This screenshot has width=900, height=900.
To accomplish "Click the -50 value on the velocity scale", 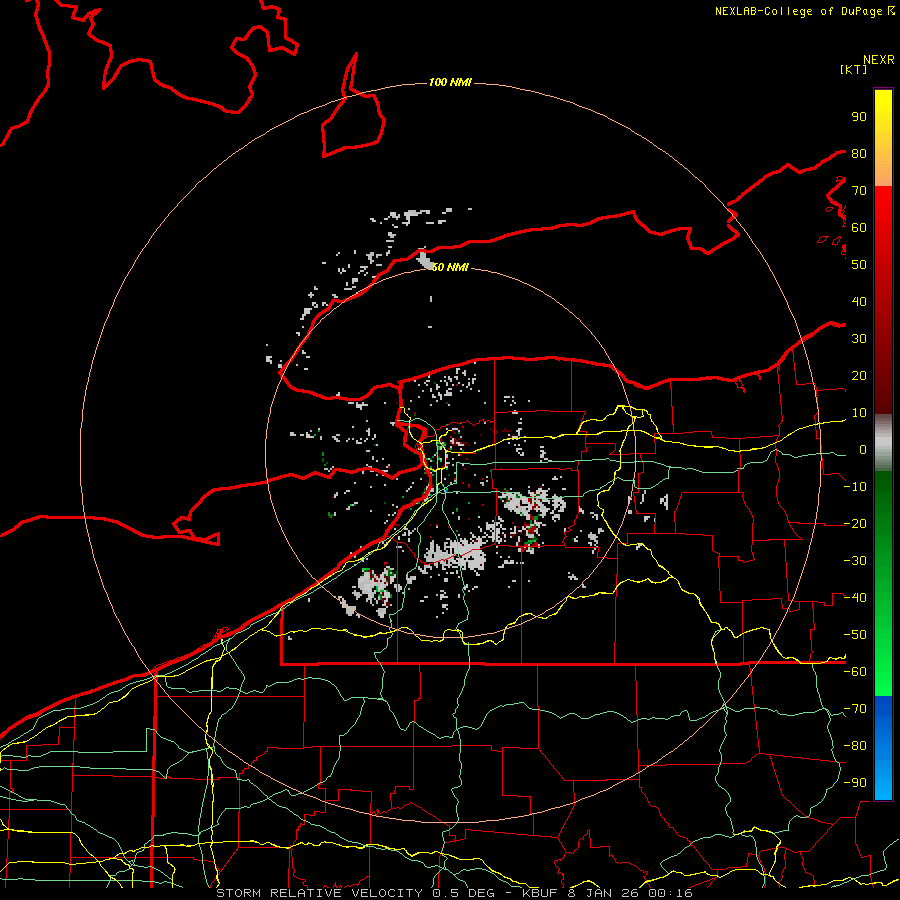I will [x=855, y=635].
